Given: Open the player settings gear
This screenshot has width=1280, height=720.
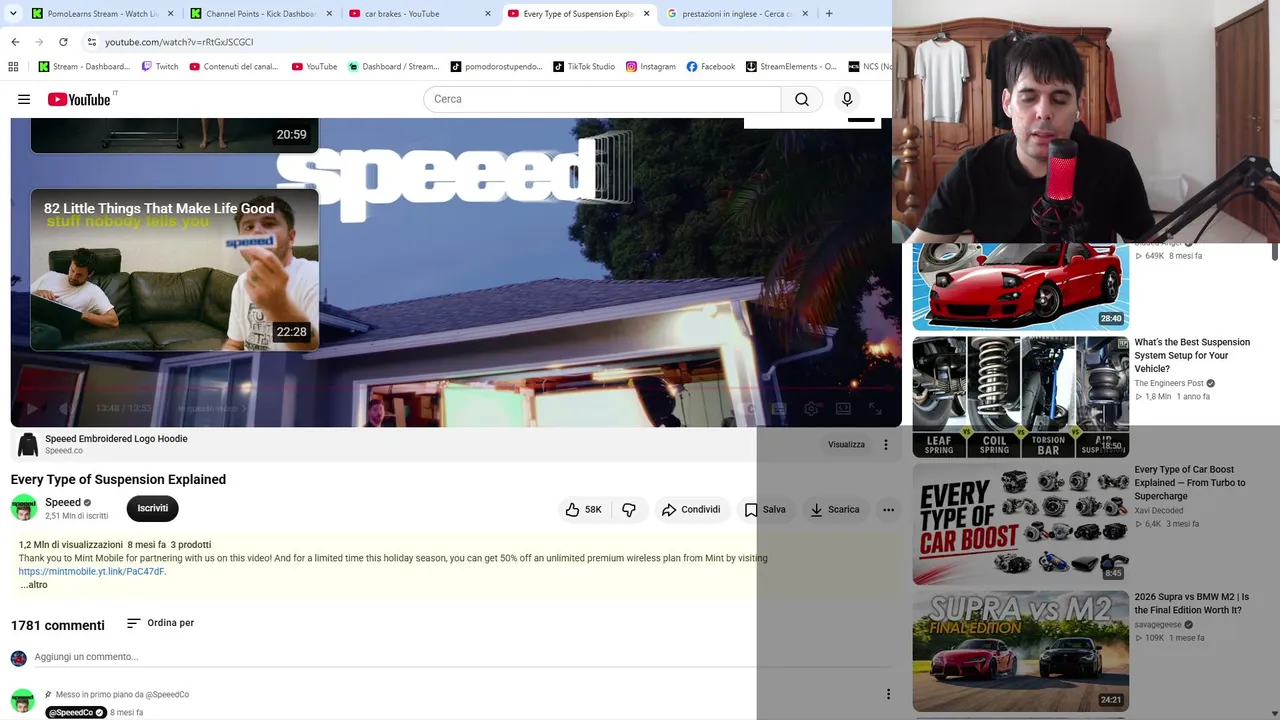Looking at the screenshot, I should (811, 408).
